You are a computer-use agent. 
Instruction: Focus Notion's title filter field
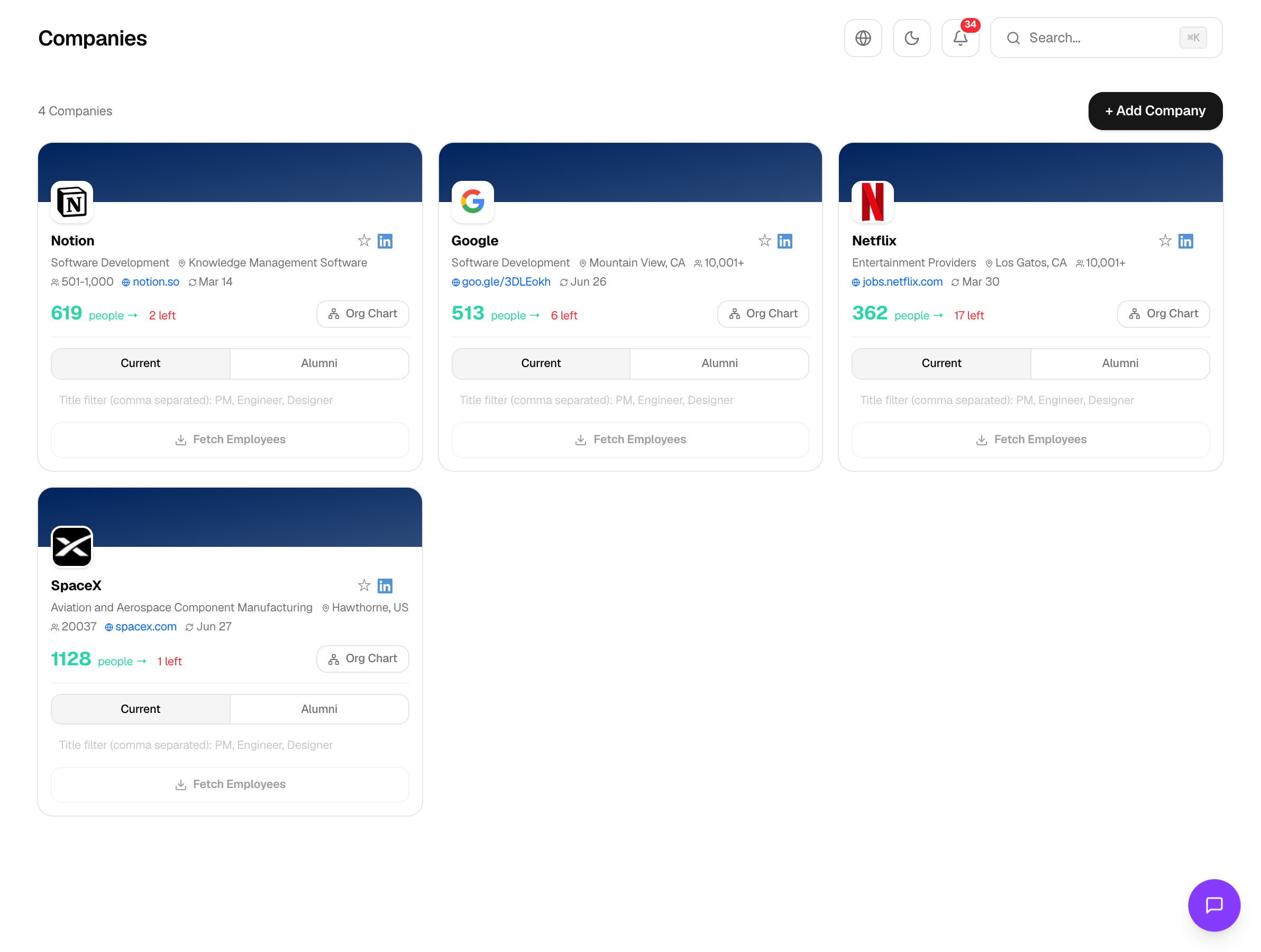tap(230, 400)
